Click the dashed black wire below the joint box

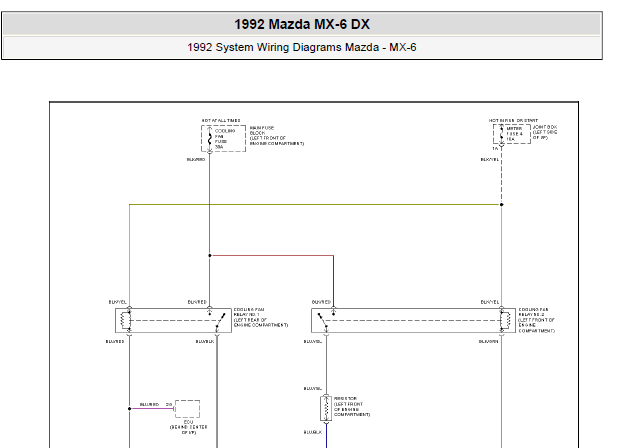[501, 175]
